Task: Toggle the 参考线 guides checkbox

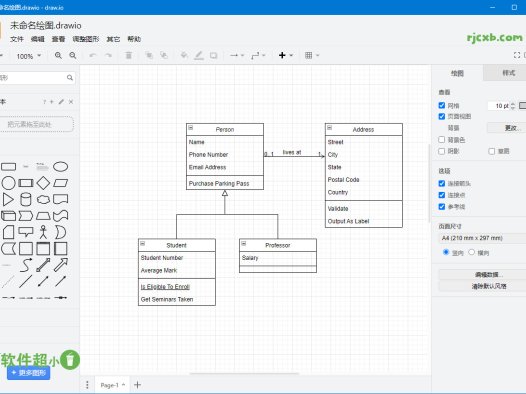Action: click(x=442, y=207)
